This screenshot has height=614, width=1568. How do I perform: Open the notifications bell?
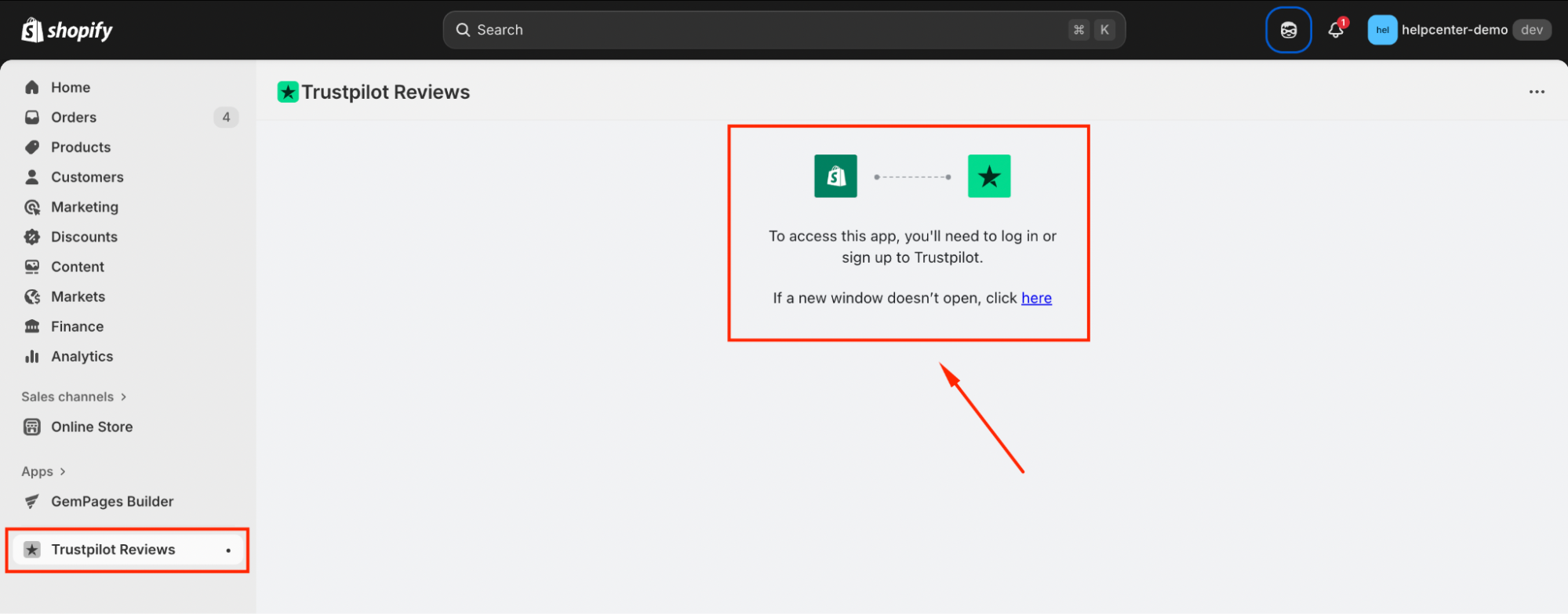tap(1336, 30)
